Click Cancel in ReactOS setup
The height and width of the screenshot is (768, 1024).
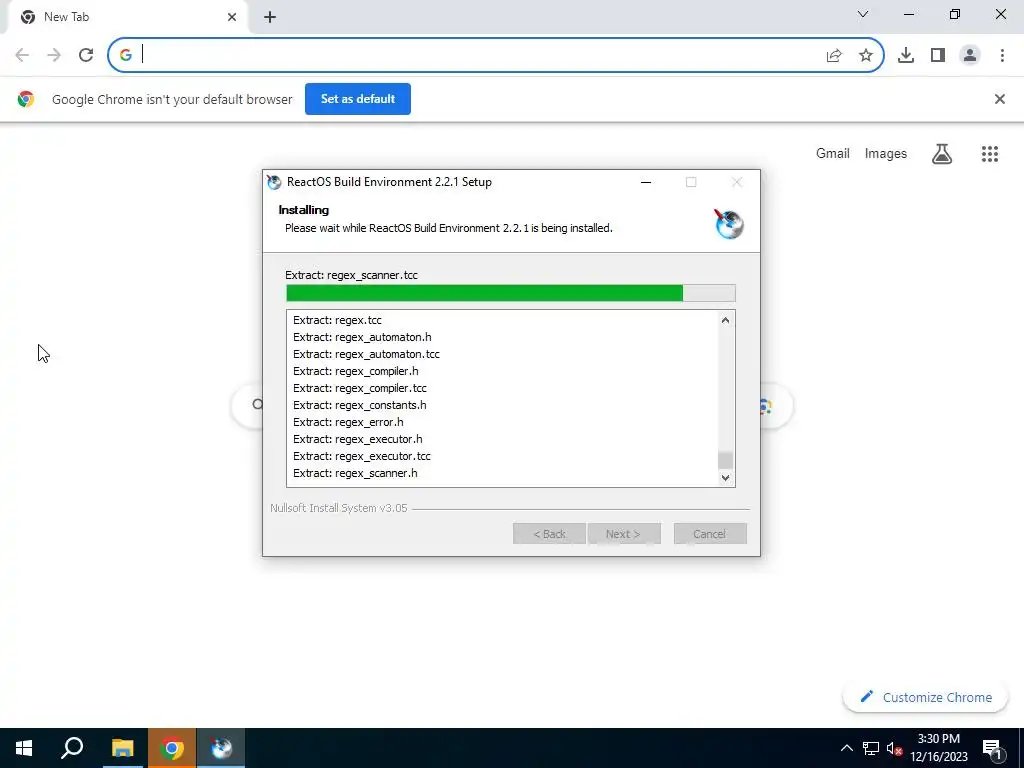pyautogui.click(x=710, y=534)
